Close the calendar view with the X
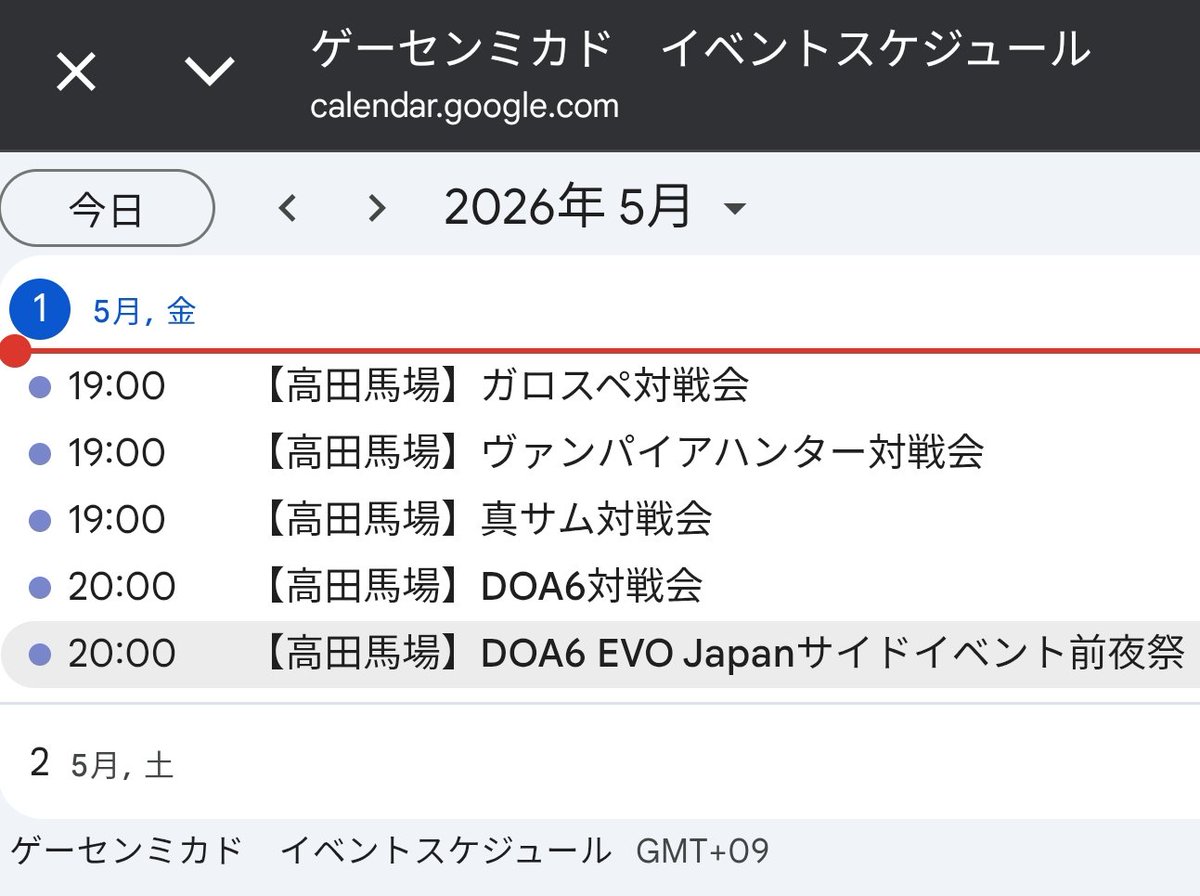The width and height of the screenshot is (1200, 896). 75,72
